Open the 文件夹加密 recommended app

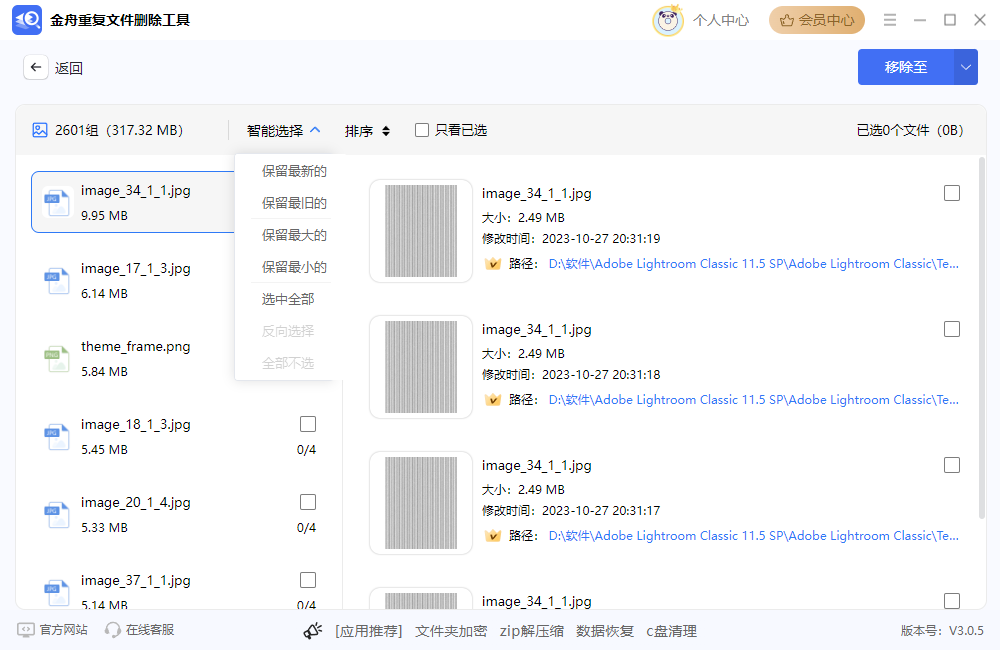pyautogui.click(x=451, y=631)
